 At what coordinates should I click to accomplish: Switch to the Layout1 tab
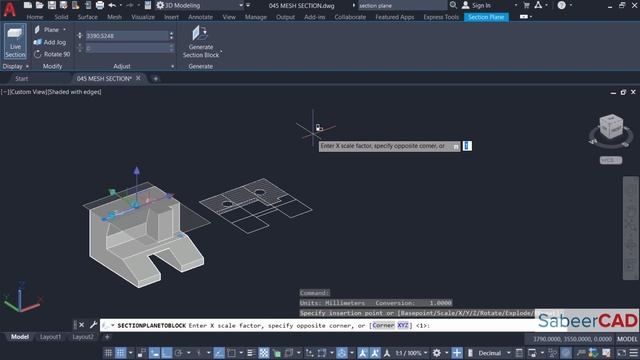point(50,337)
